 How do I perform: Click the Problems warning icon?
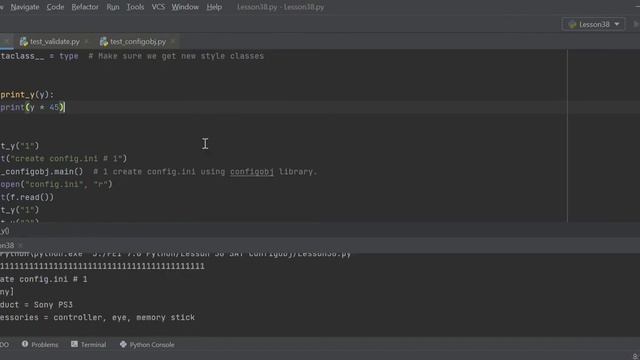tap(25, 344)
